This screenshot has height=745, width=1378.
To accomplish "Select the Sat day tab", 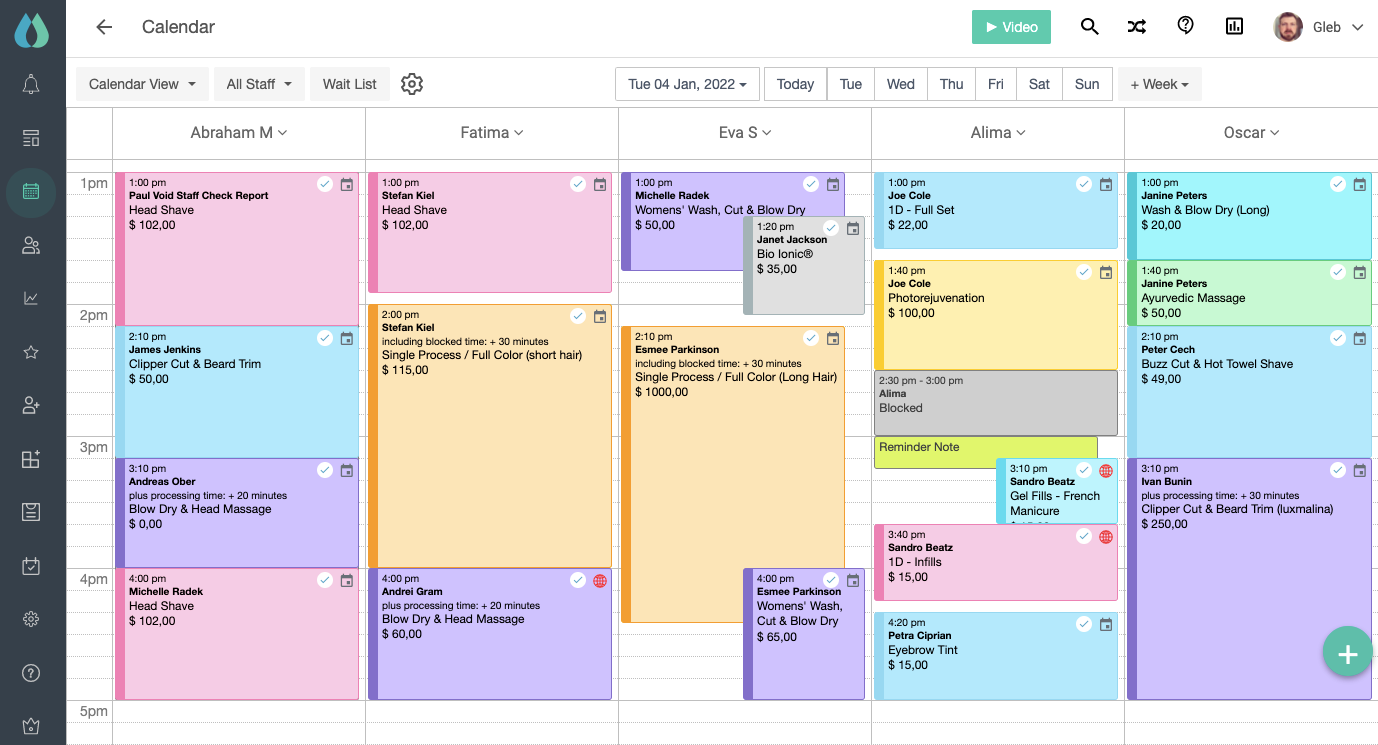I will [1039, 84].
